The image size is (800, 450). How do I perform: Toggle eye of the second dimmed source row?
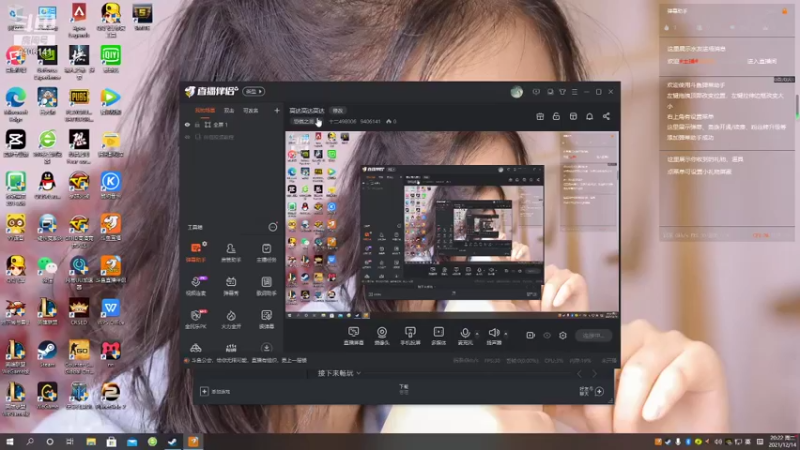tap(187, 137)
